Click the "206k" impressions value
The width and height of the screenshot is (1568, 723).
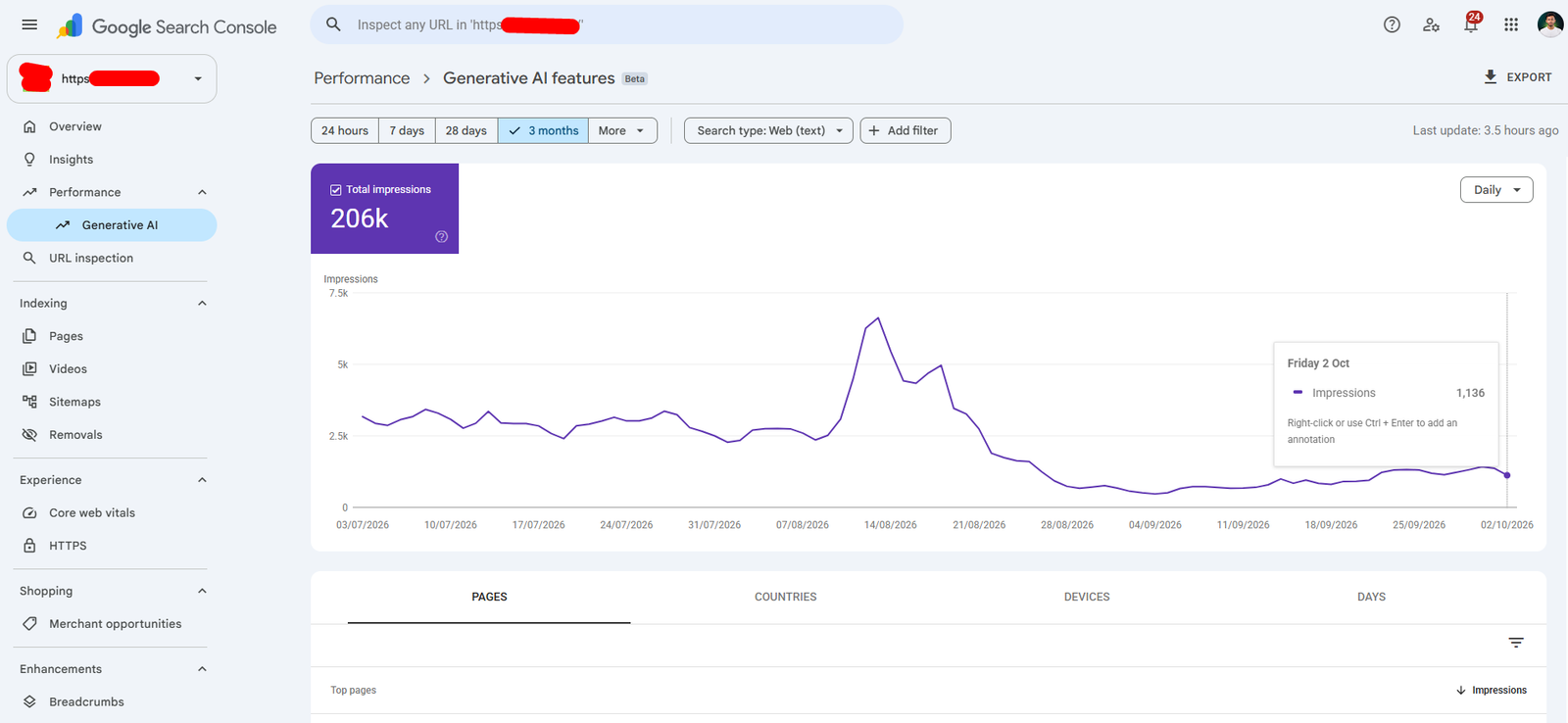click(360, 218)
